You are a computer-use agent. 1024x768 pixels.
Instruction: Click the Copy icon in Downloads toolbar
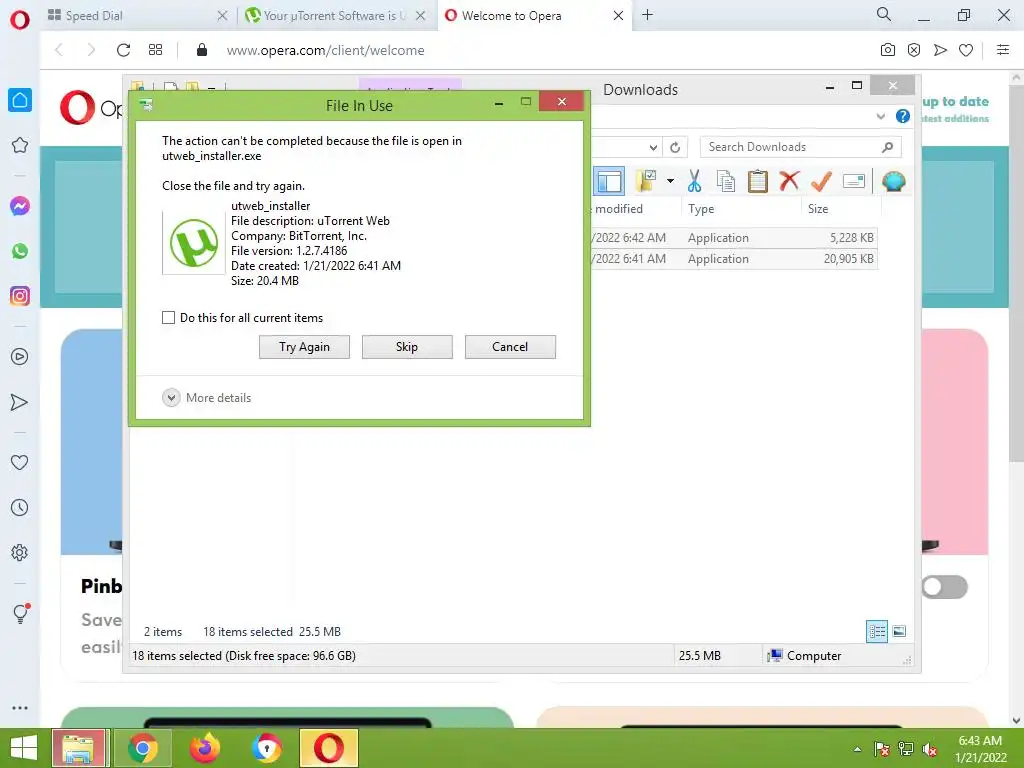point(726,181)
